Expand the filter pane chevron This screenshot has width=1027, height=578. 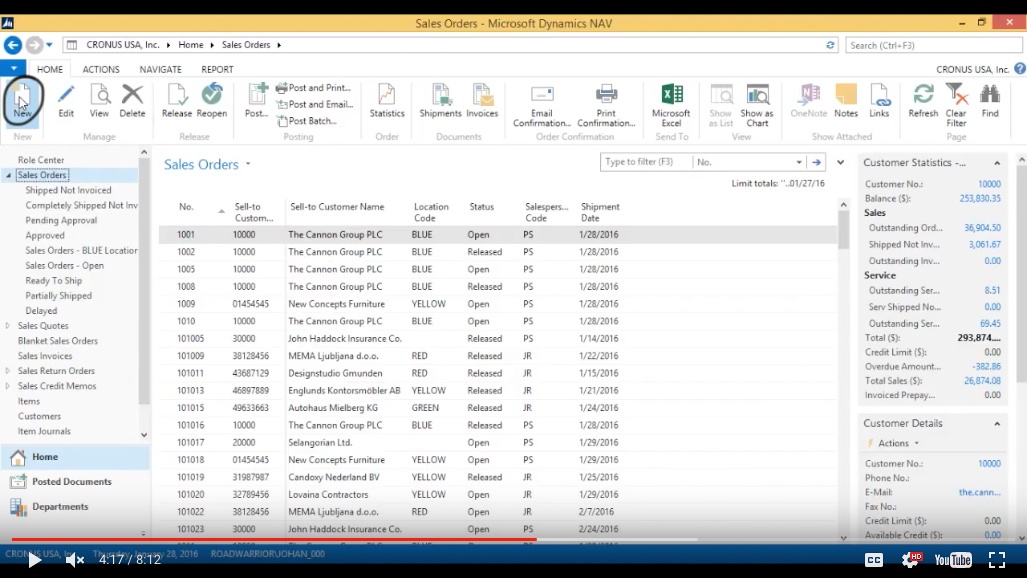point(840,162)
